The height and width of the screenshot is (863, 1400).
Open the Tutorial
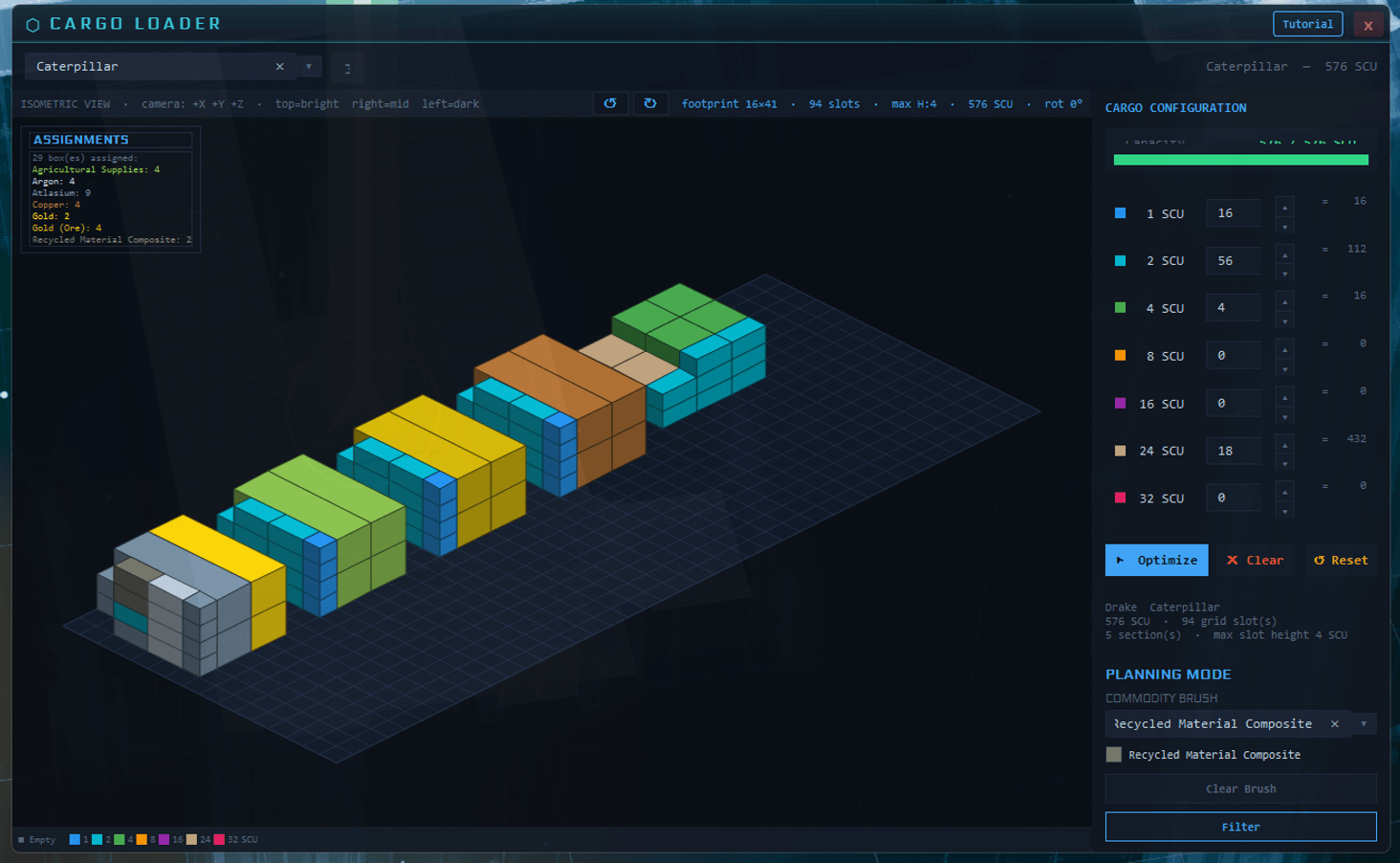(1307, 24)
